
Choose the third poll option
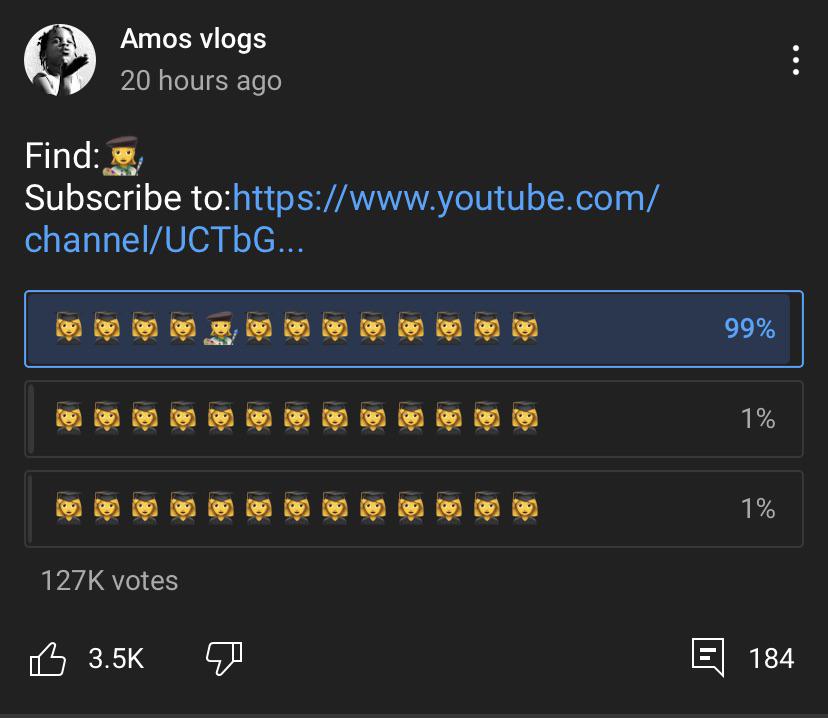(x=414, y=509)
